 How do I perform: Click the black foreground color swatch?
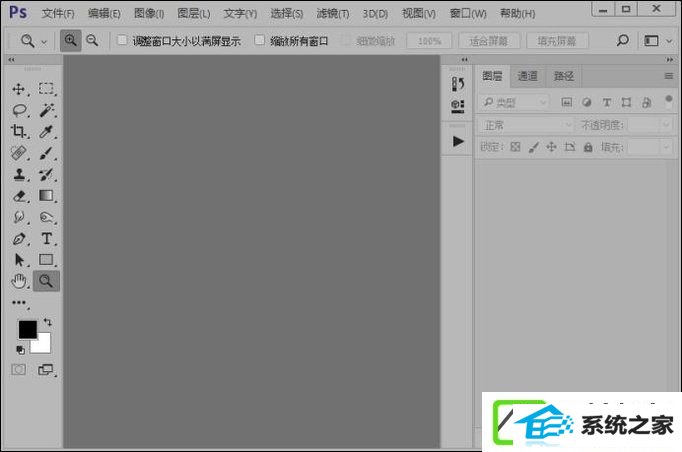click(26, 329)
